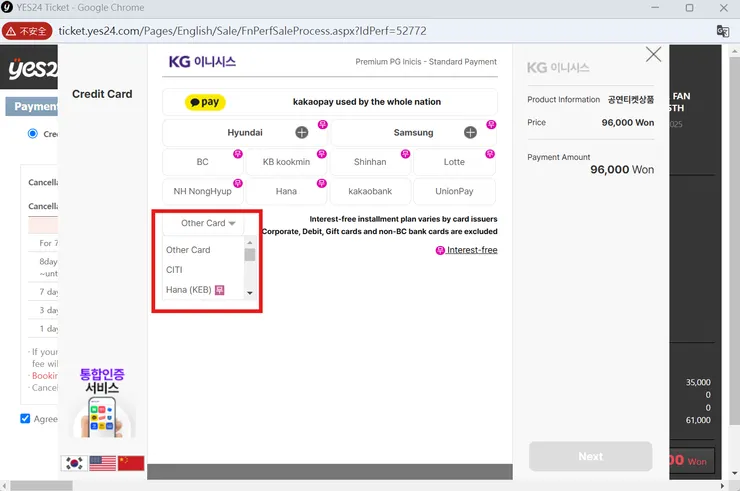Select BC card
The width and height of the screenshot is (740, 491).
click(202, 162)
